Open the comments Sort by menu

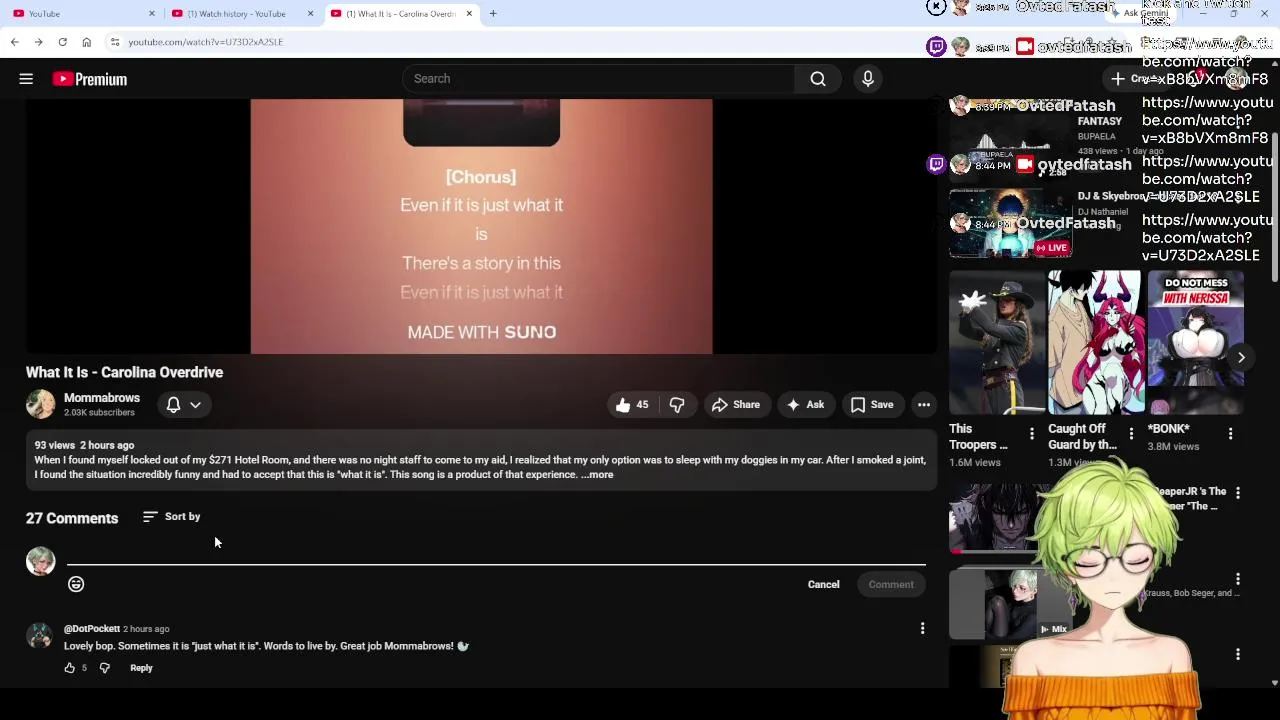172,517
